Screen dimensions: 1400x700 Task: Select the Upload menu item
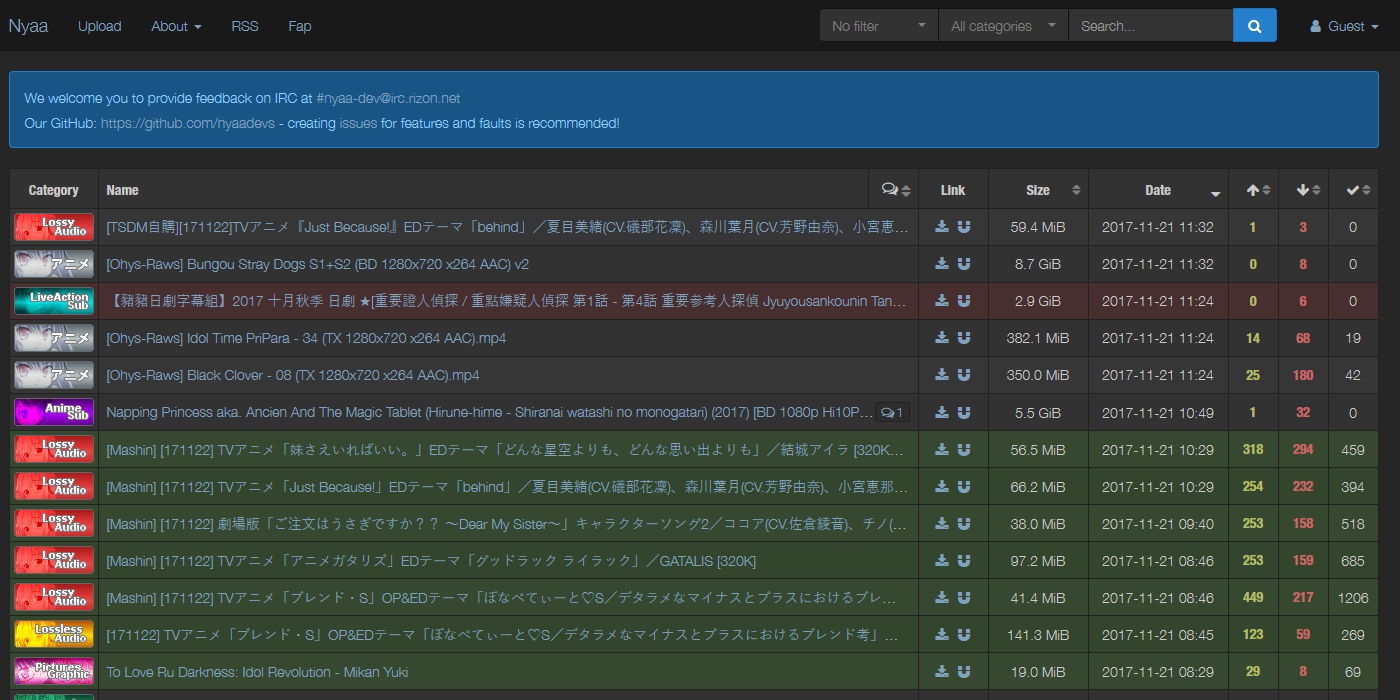click(99, 26)
